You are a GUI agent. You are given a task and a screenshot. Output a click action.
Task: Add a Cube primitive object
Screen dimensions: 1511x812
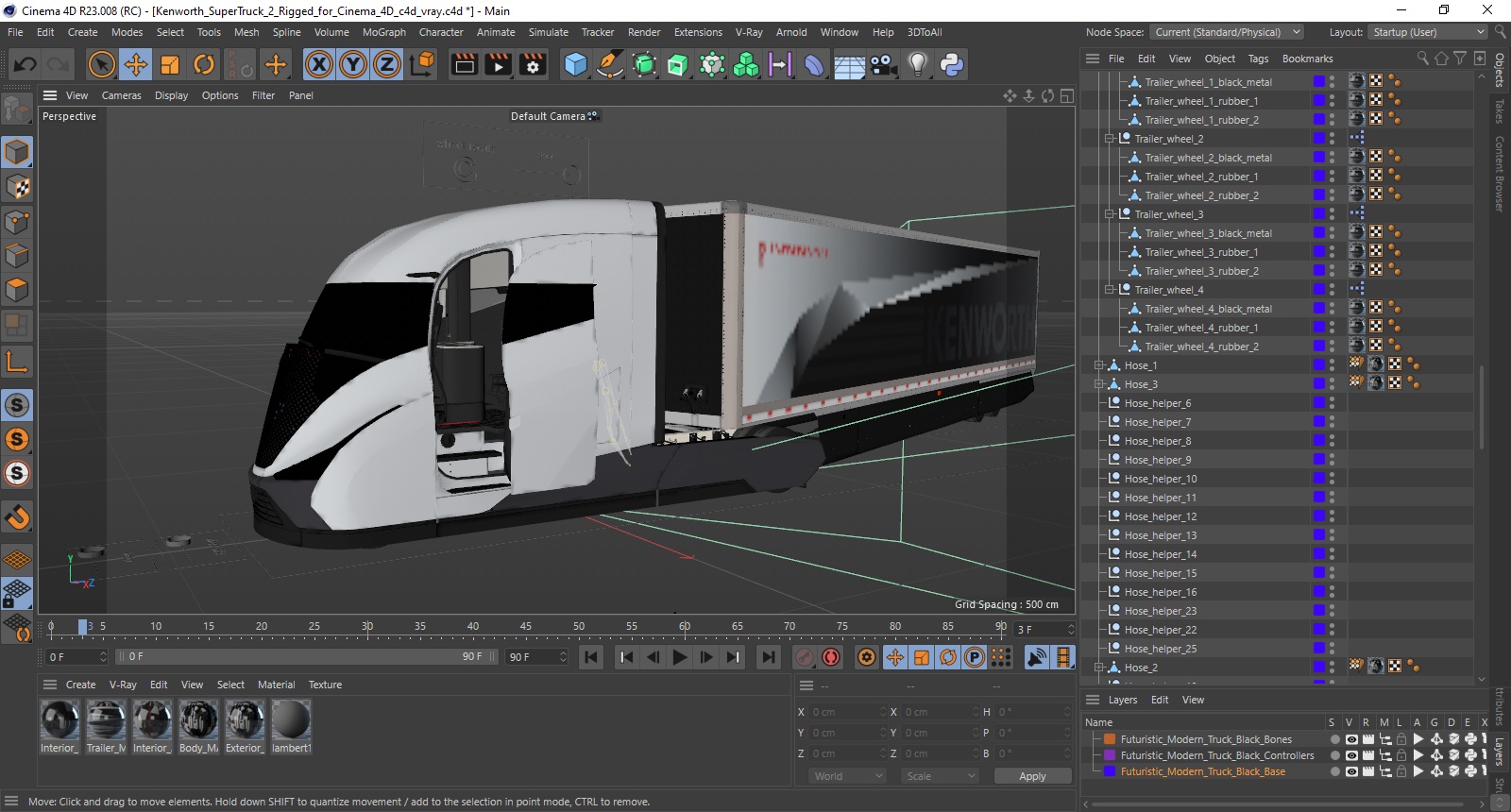click(575, 64)
